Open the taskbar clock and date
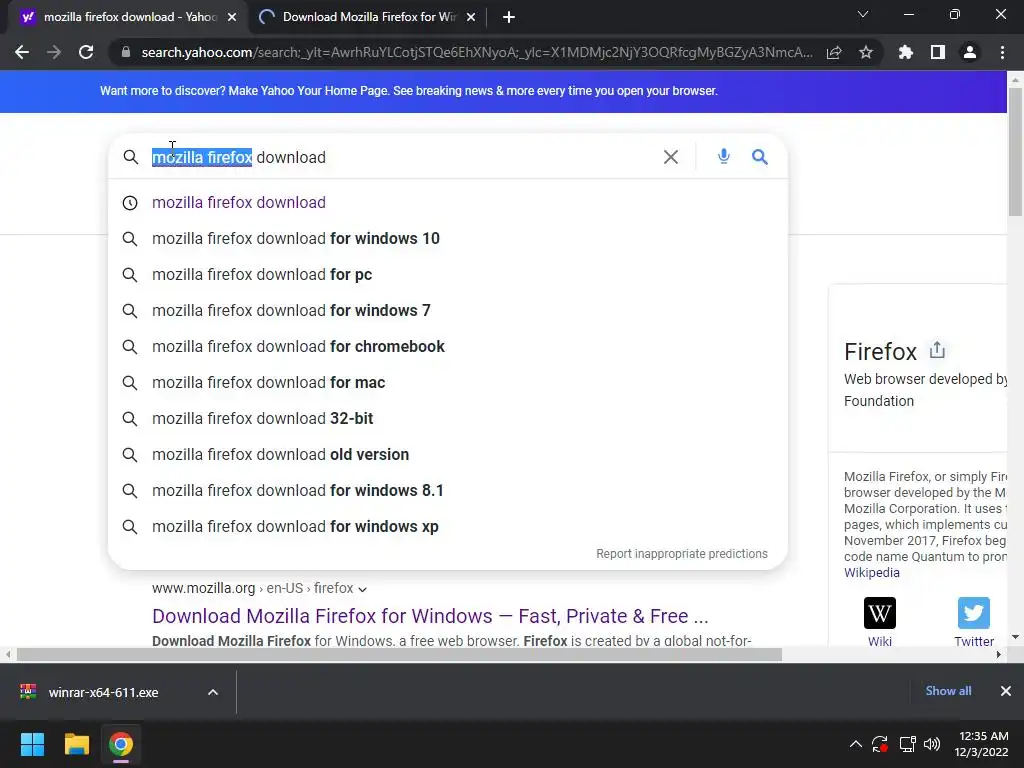1024x768 pixels. (984, 744)
